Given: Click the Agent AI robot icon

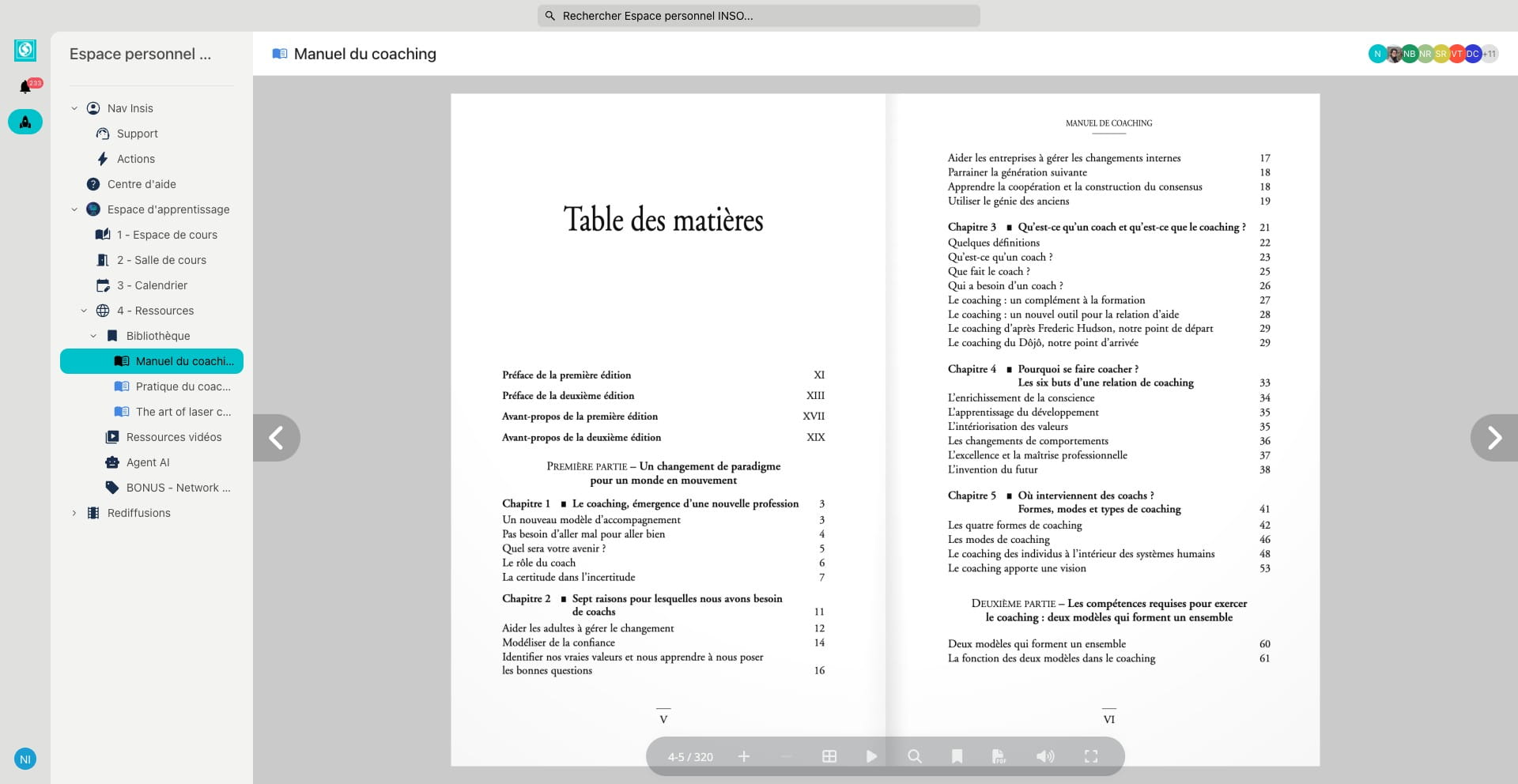Looking at the screenshot, I should click(x=112, y=462).
